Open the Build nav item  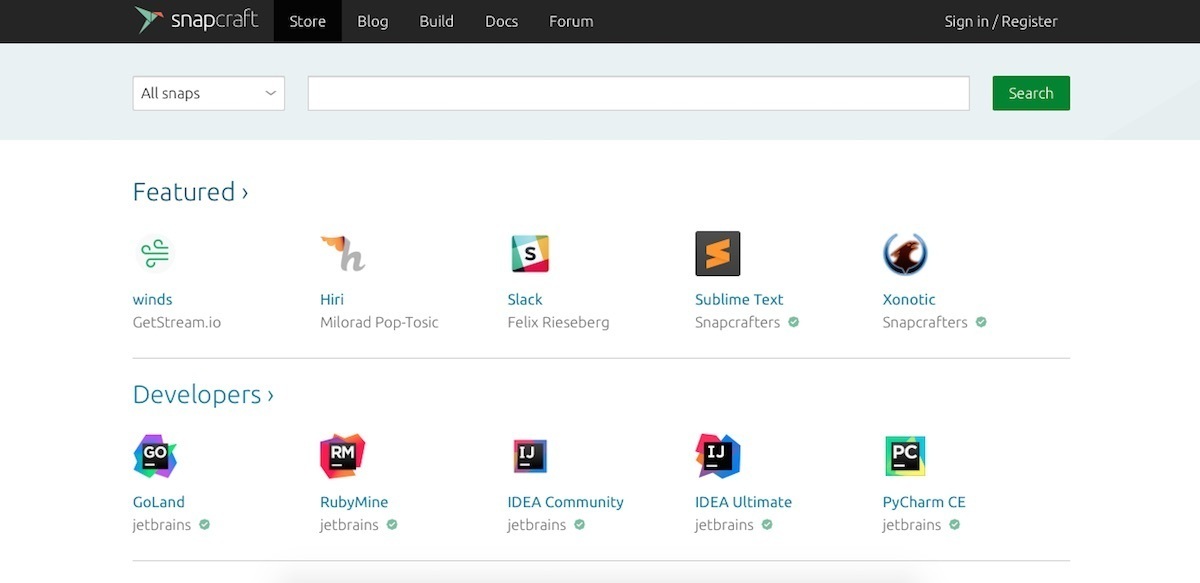tap(436, 21)
